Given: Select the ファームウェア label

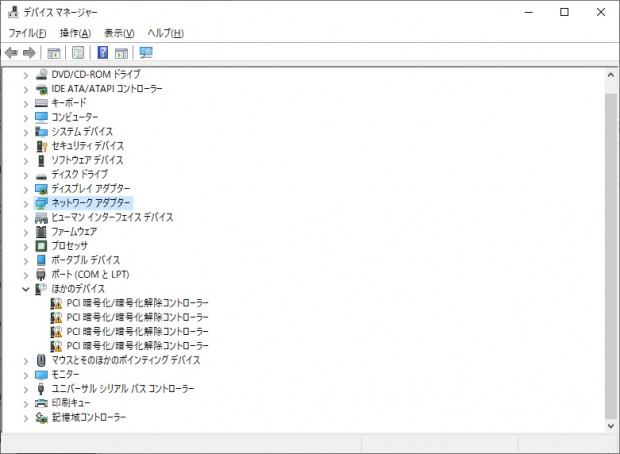Looking at the screenshot, I should coord(74,231).
